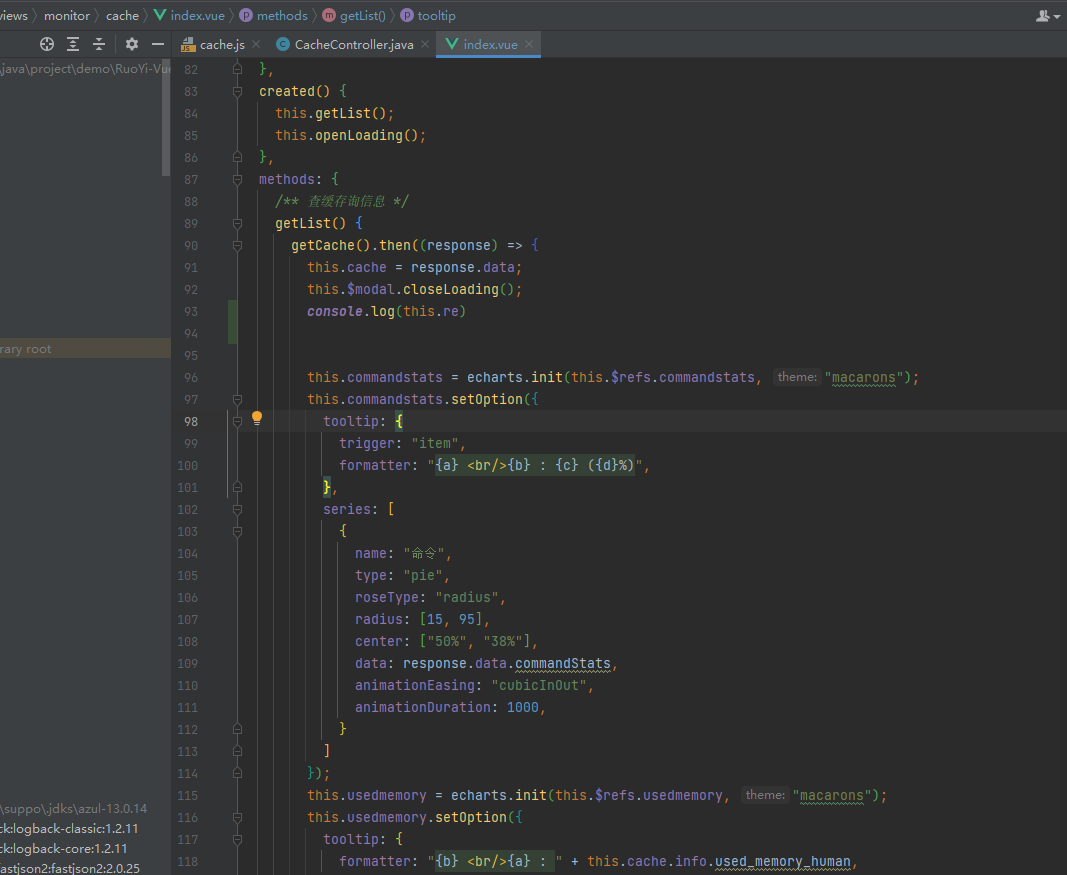The height and width of the screenshot is (875, 1067).
Task: Collapse the methods block fold marker
Action: coord(238,179)
